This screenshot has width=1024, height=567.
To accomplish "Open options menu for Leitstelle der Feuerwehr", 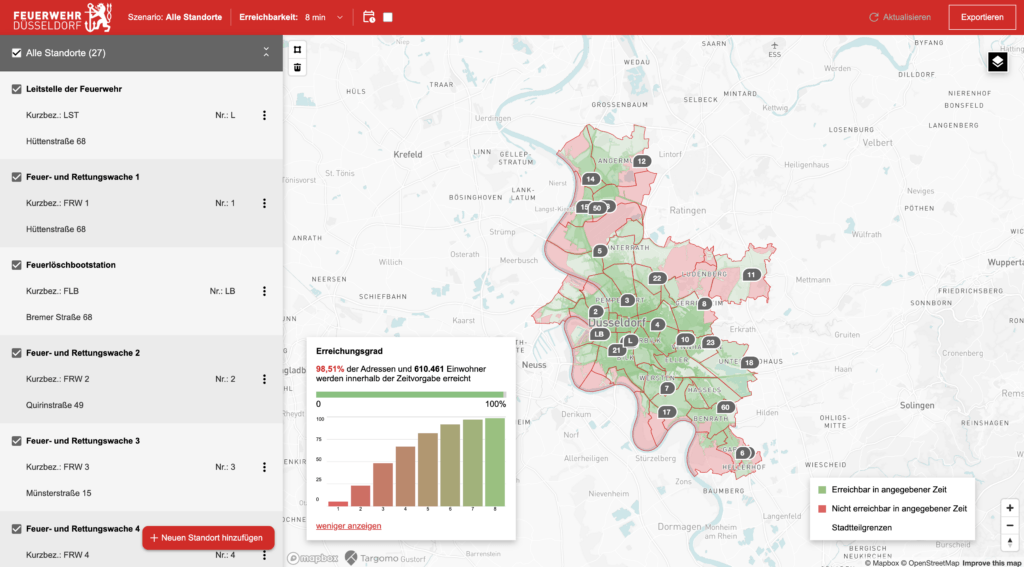I will [264, 115].
